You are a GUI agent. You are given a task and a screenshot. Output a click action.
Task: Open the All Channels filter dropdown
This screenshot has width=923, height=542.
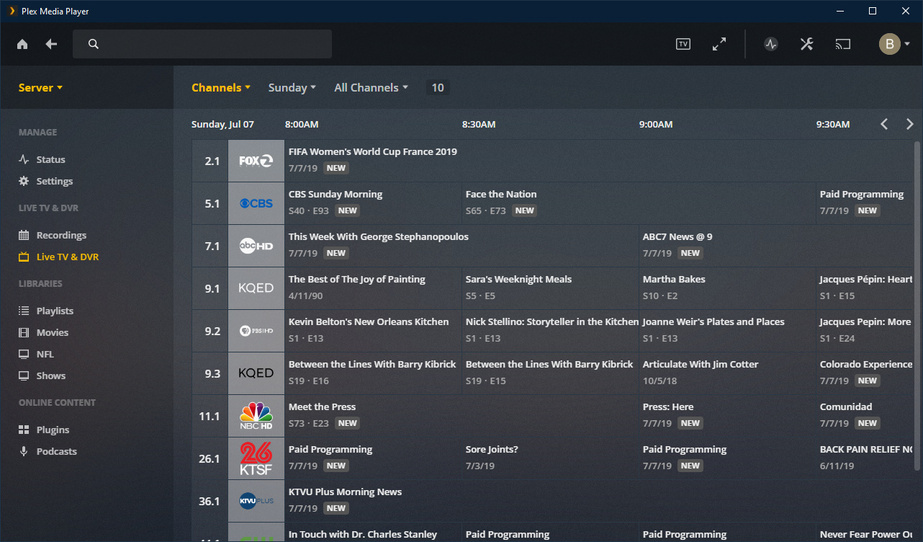pyautogui.click(x=371, y=88)
